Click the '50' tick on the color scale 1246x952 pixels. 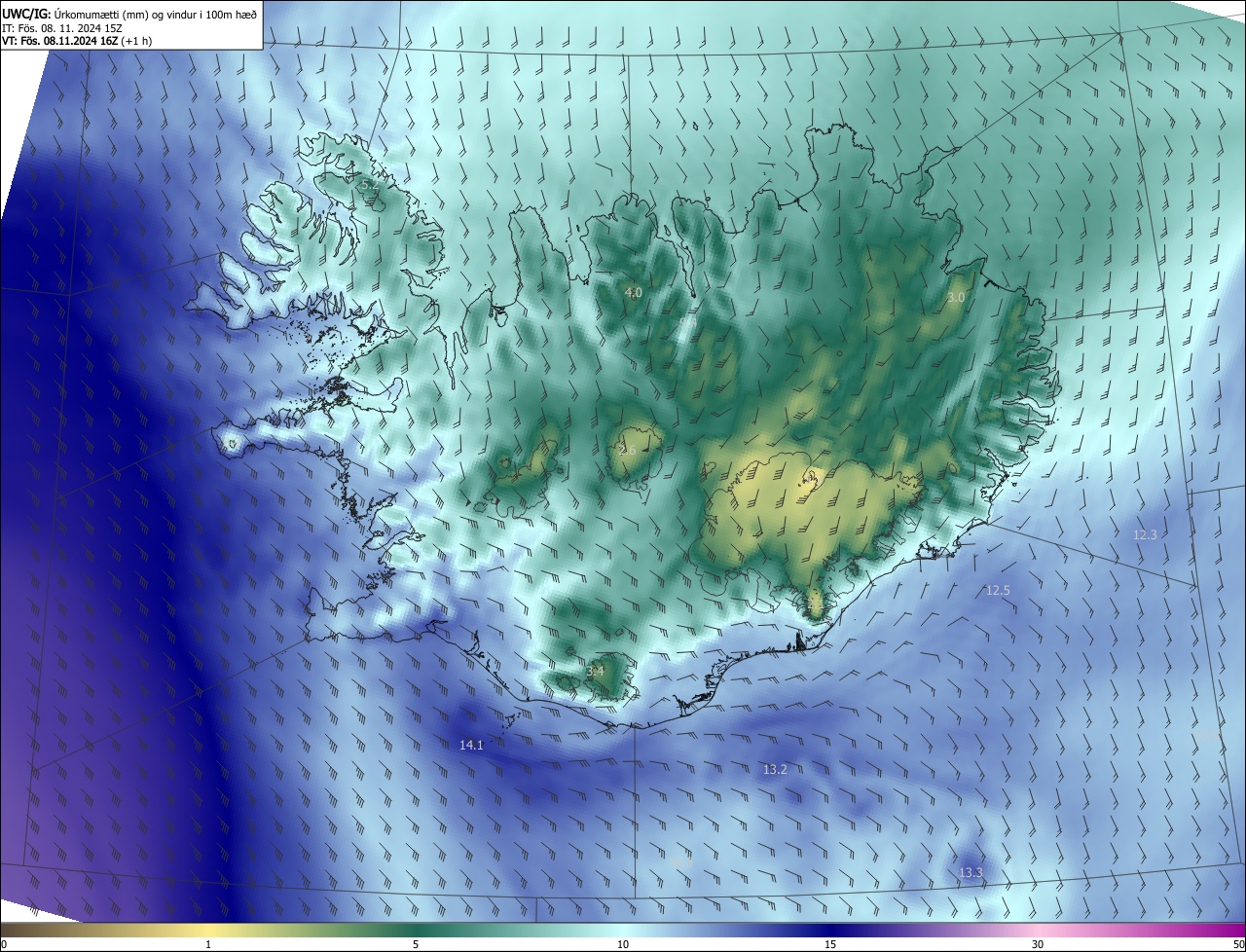pyautogui.click(x=1238, y=944)
